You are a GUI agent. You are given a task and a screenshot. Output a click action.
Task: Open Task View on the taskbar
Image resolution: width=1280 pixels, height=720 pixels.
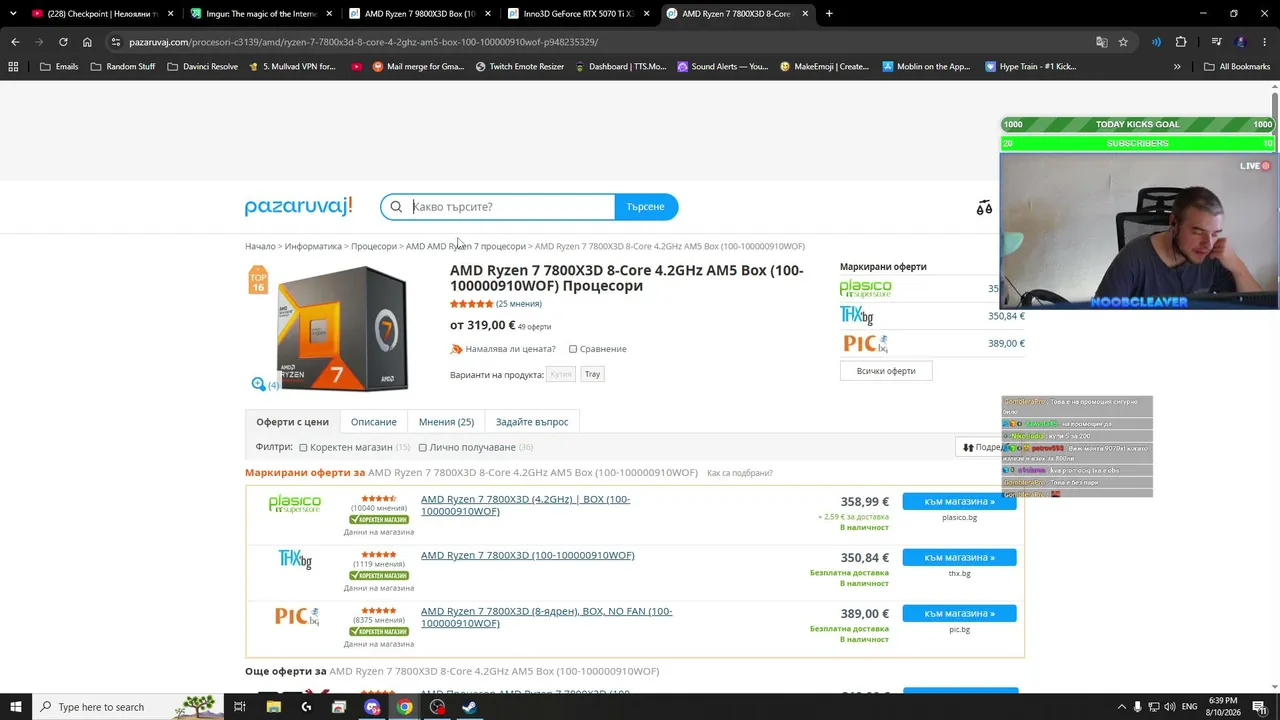pos(240,707)
